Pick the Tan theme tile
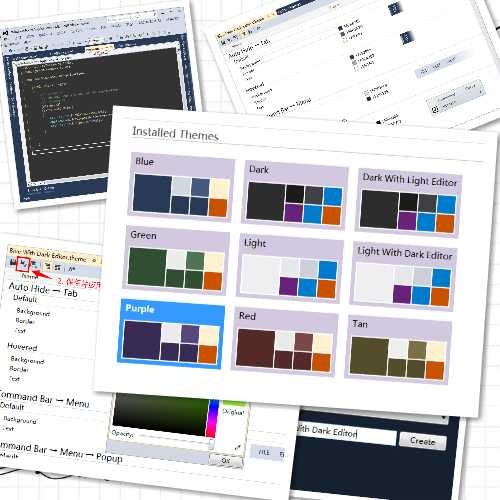 click(398, 350)
